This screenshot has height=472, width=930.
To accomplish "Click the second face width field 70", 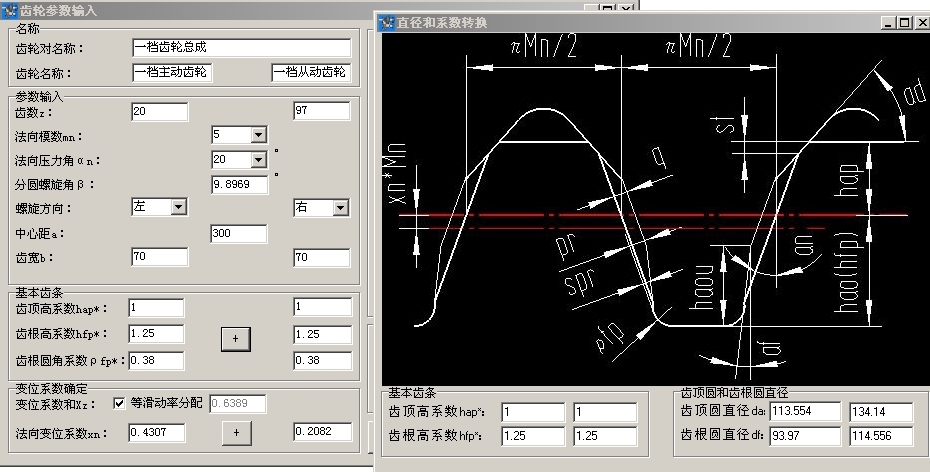I will [x=322, y=257].
